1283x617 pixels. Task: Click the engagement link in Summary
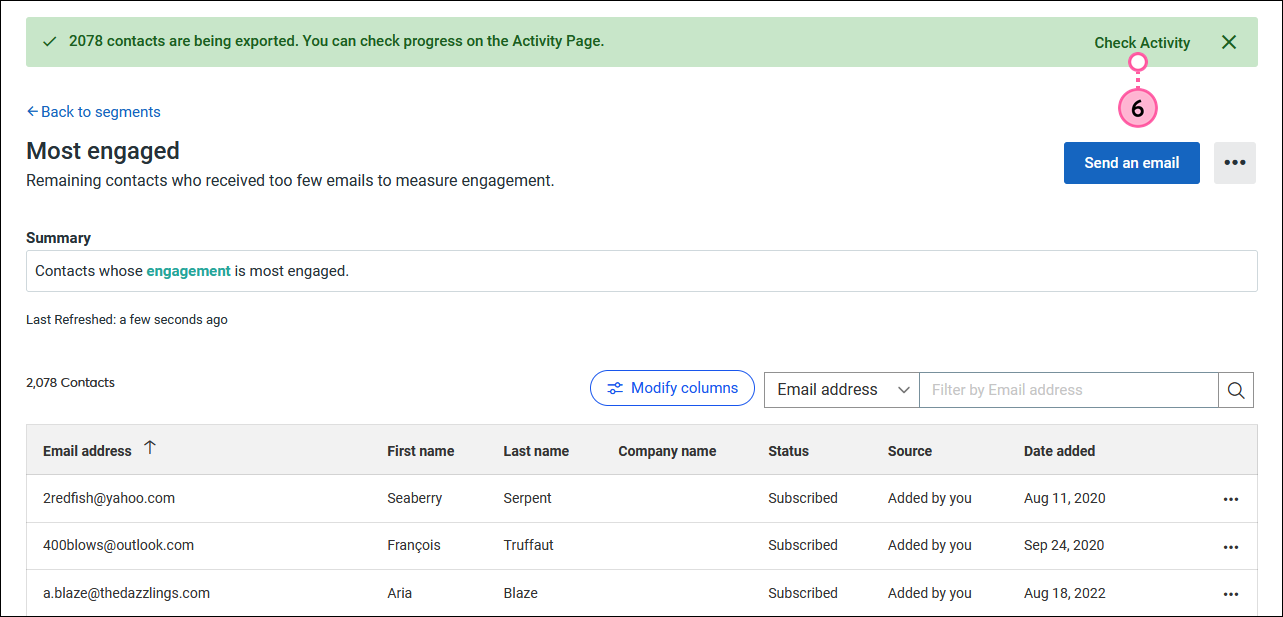pos(189,271)
